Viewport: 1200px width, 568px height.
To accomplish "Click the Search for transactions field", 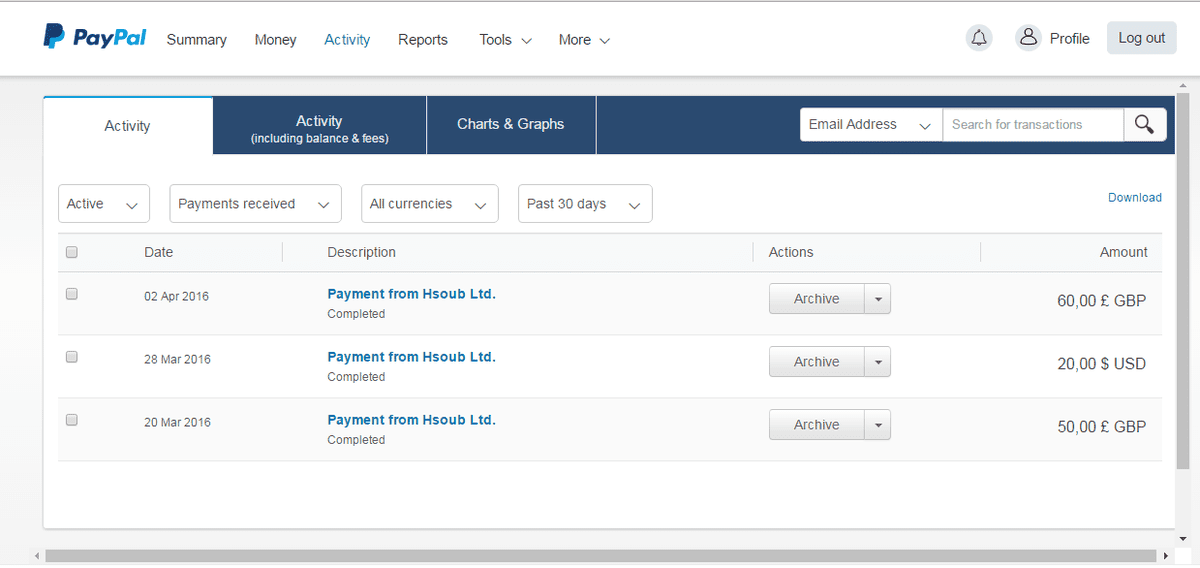I will tap(1033, 124).
